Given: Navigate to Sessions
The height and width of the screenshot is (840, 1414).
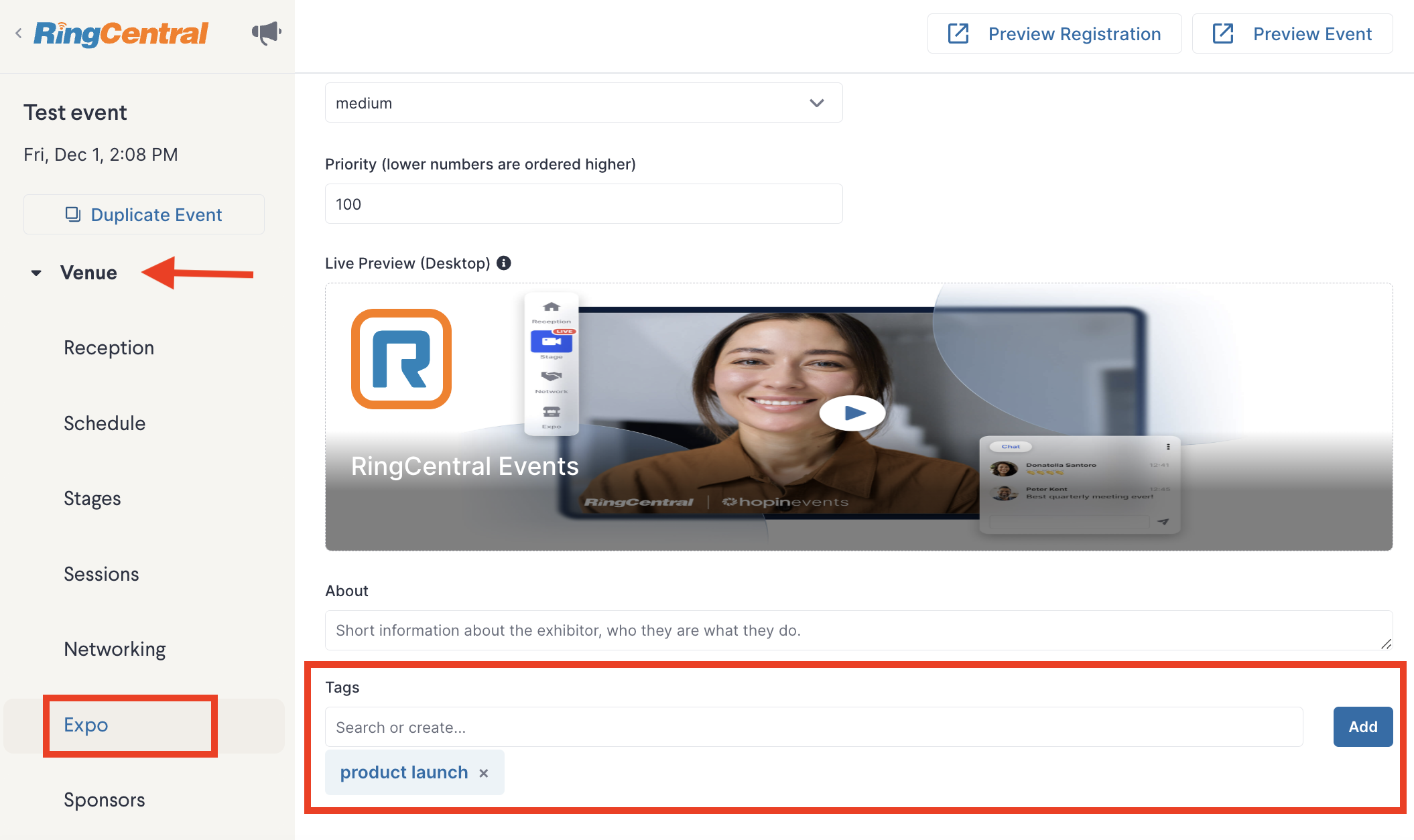Looking at the screenshot, I should 101,574.
